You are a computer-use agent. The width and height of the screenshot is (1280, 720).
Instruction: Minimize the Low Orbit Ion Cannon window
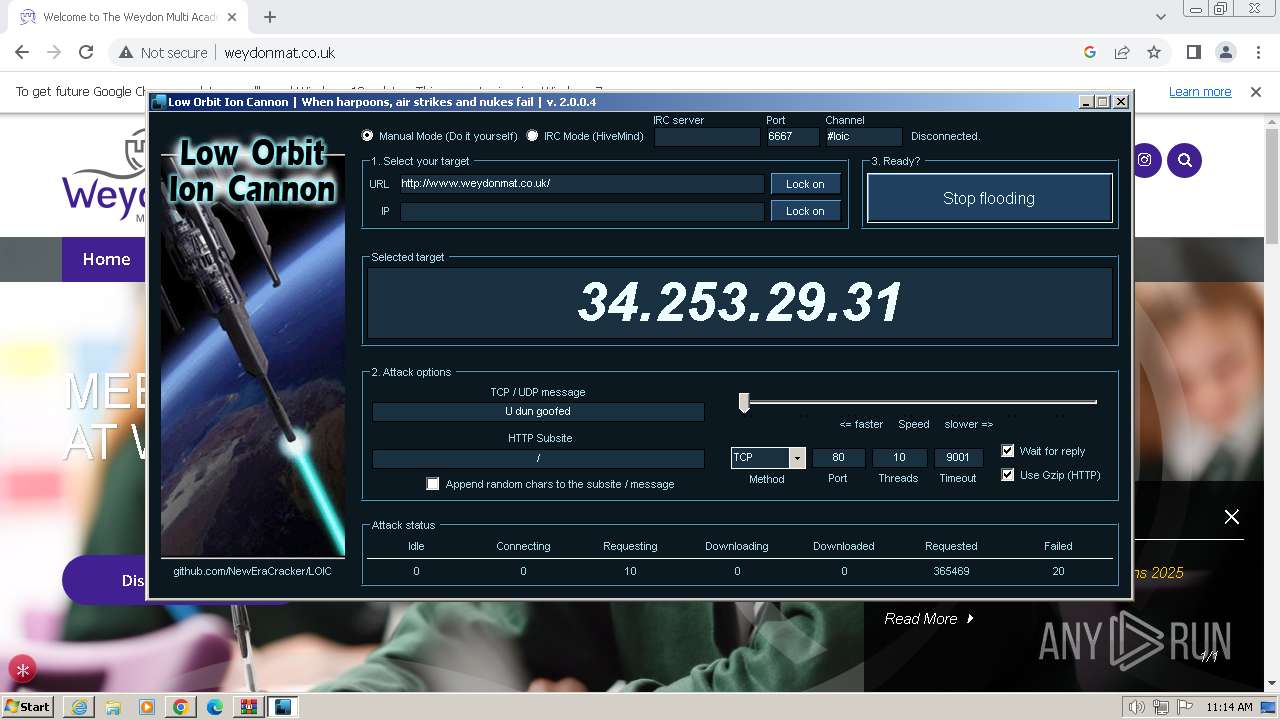coord(1086,102)
